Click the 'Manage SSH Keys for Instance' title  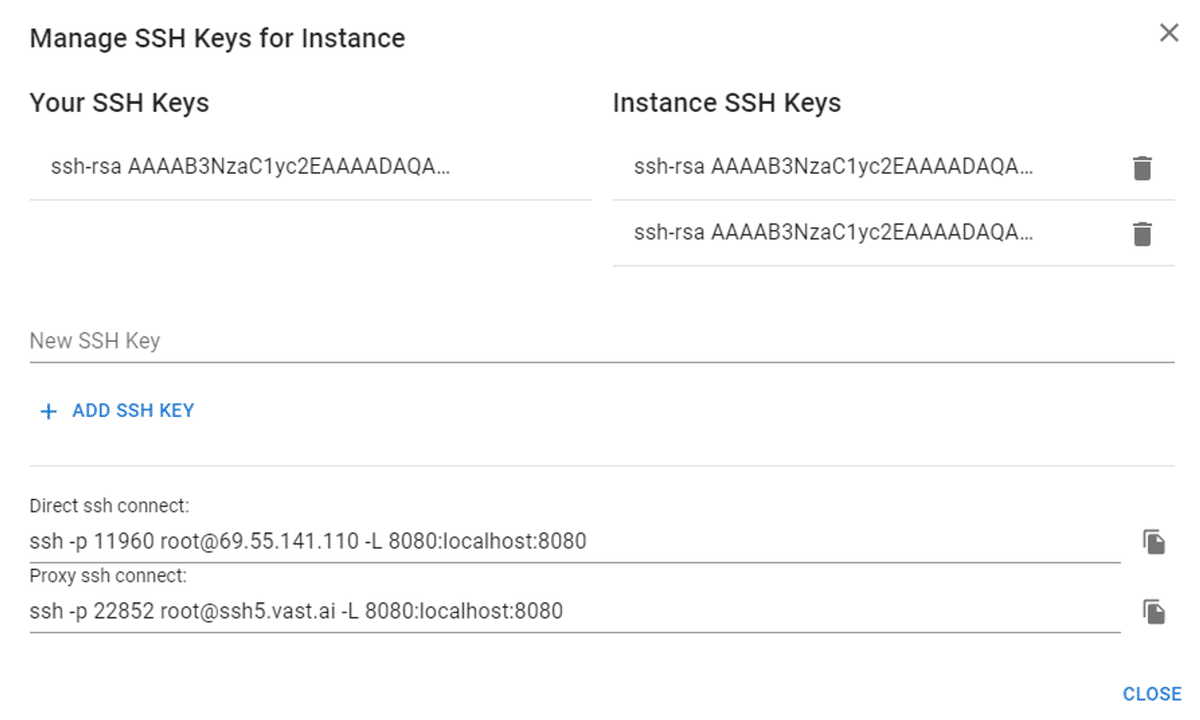(217, 38)
